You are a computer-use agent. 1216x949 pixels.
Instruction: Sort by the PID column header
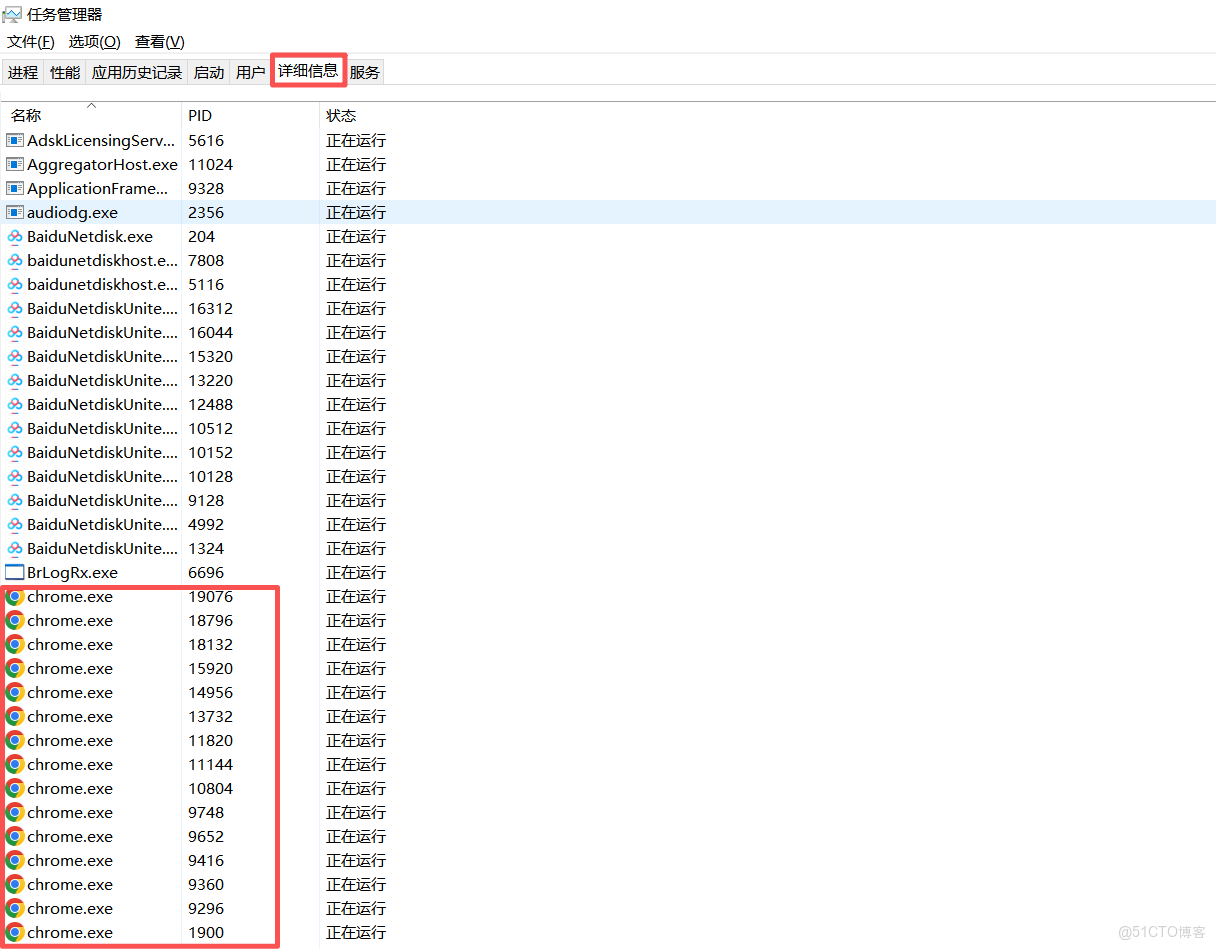[250, 115]
